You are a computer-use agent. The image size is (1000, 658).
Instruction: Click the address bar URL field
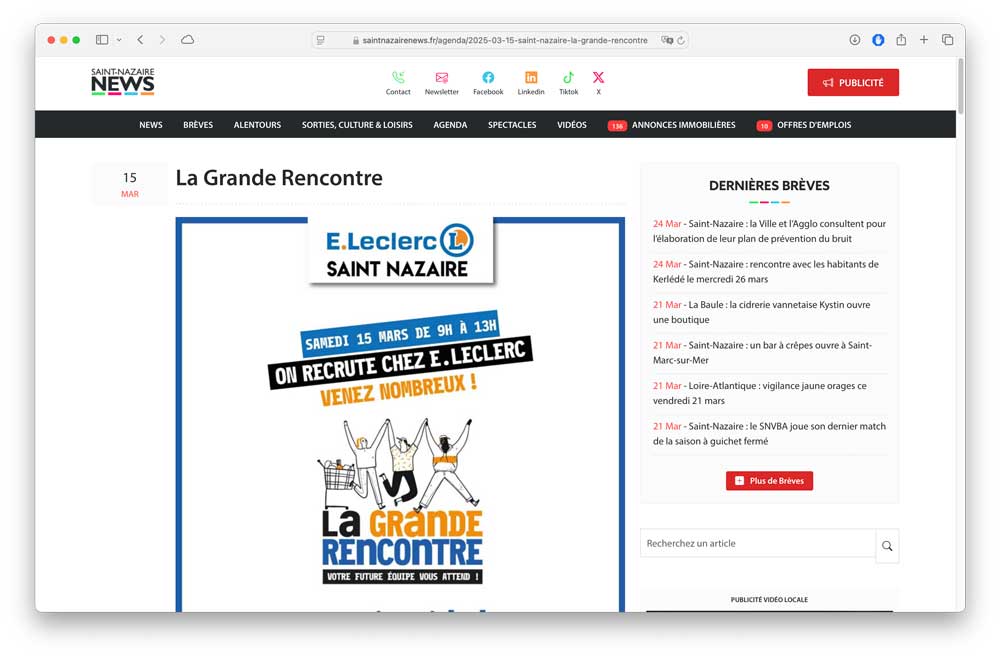pyautogui.click(x=499, y=40)
